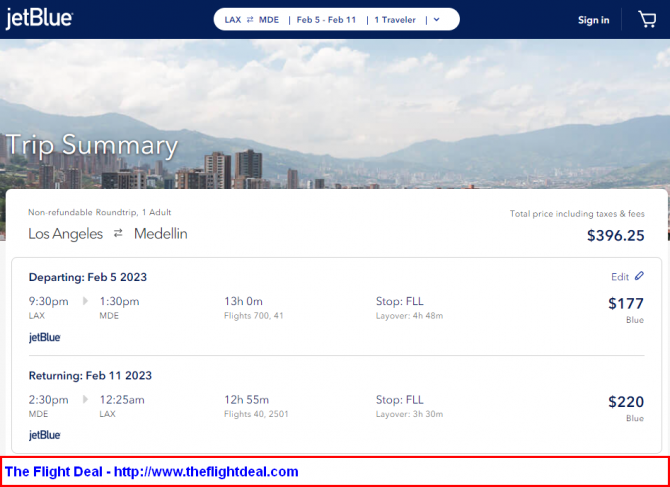Click Returning: Feb 11 2023 heading

pos(90,376)
